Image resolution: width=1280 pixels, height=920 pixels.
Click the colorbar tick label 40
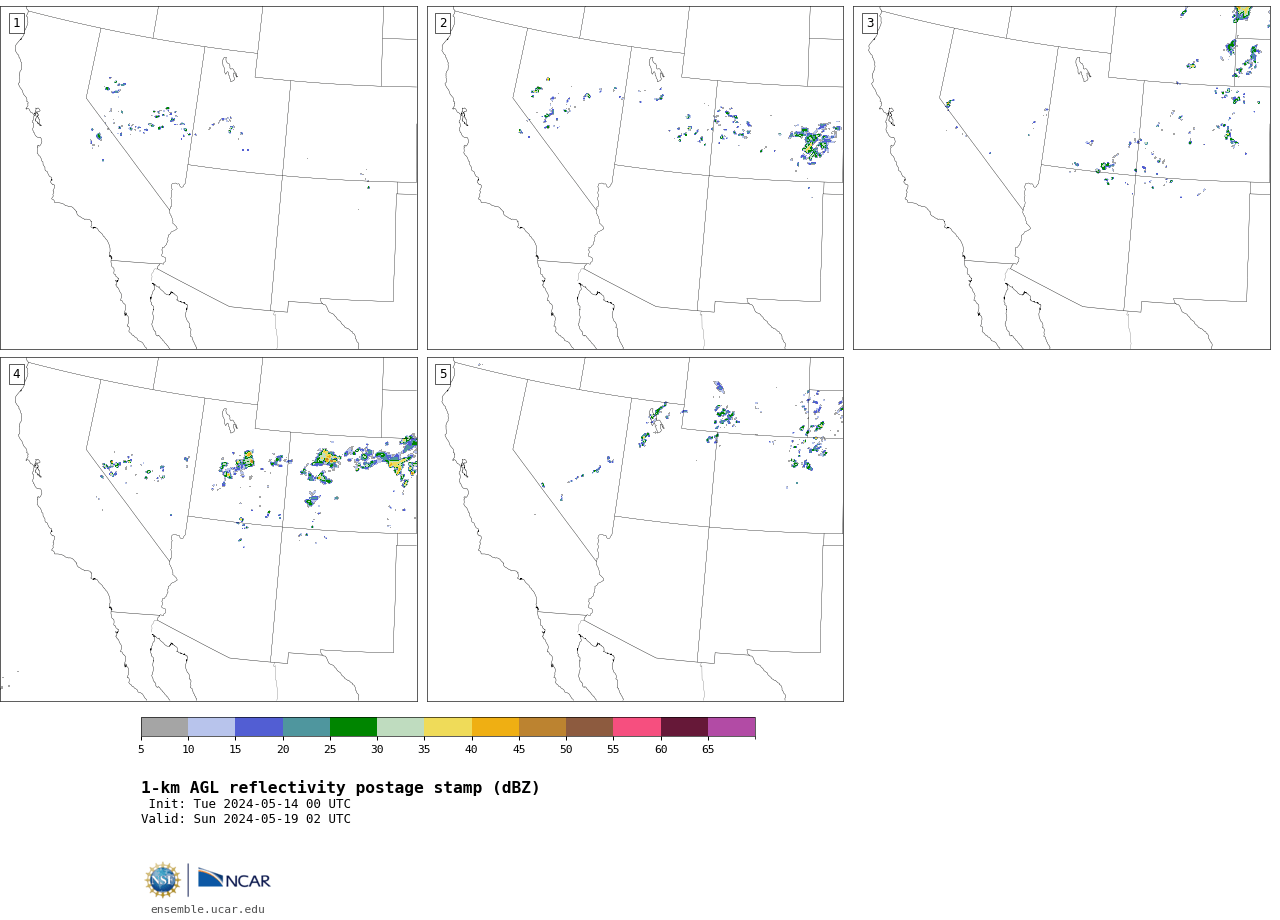[471, 749]
